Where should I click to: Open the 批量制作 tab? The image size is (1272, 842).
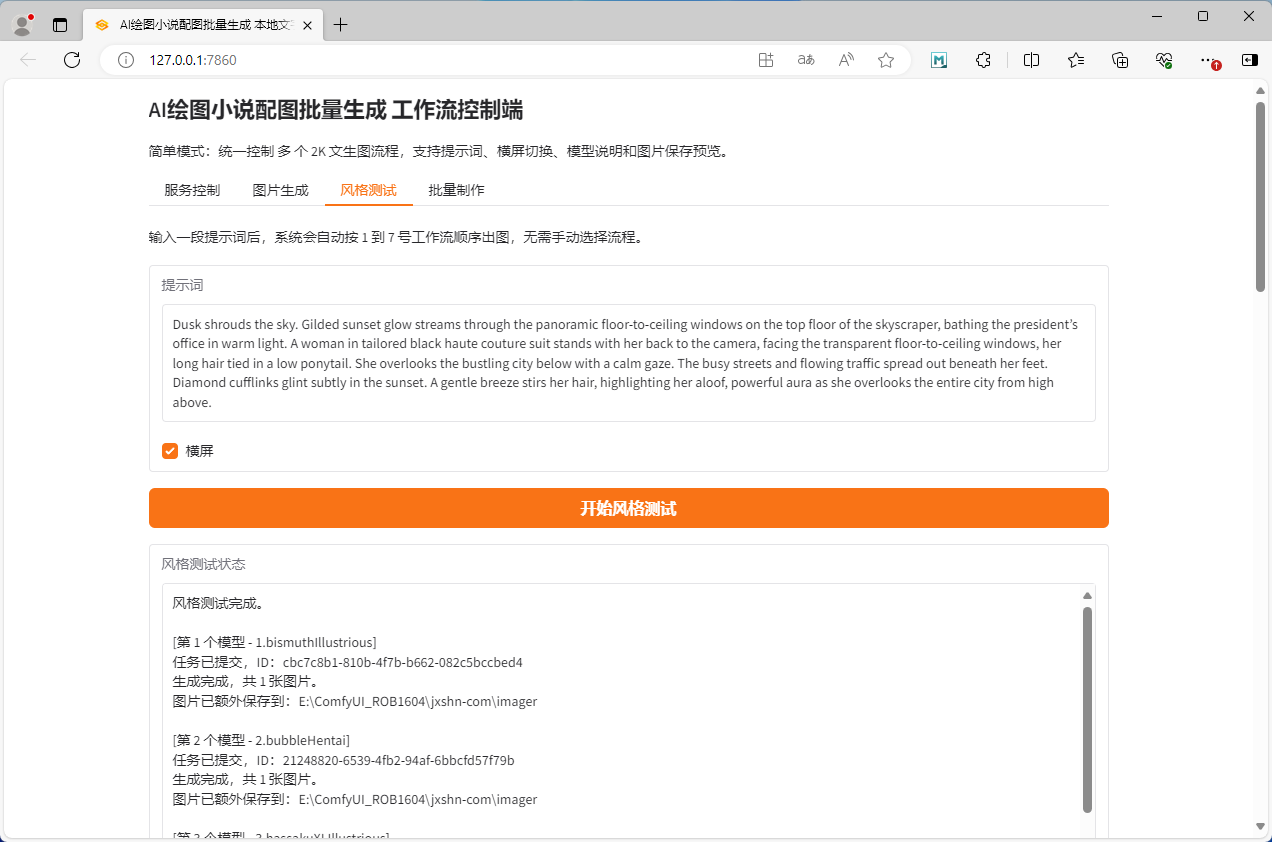point(456,190)
